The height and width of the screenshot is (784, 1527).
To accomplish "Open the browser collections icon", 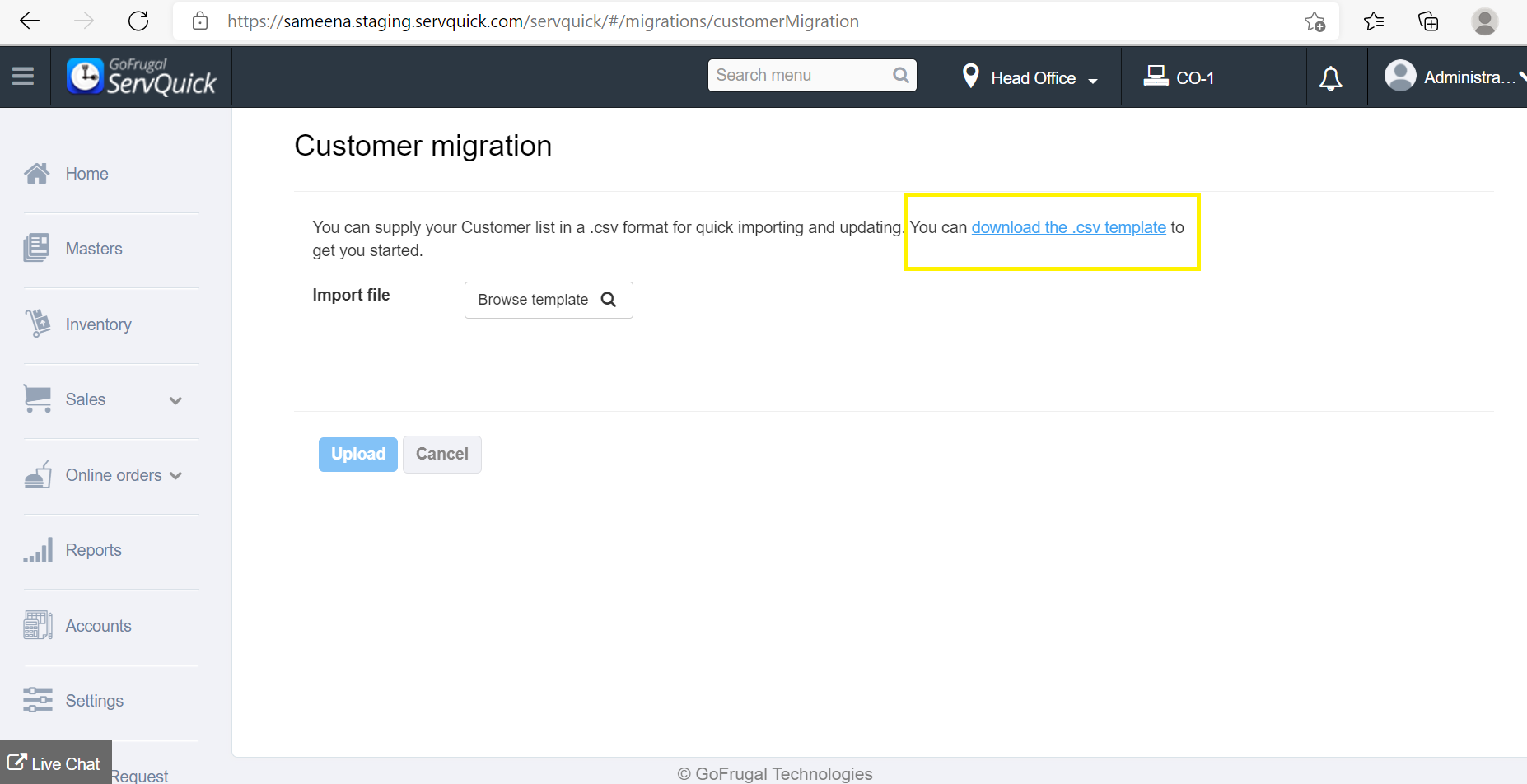I will (x=1428, y=21).
